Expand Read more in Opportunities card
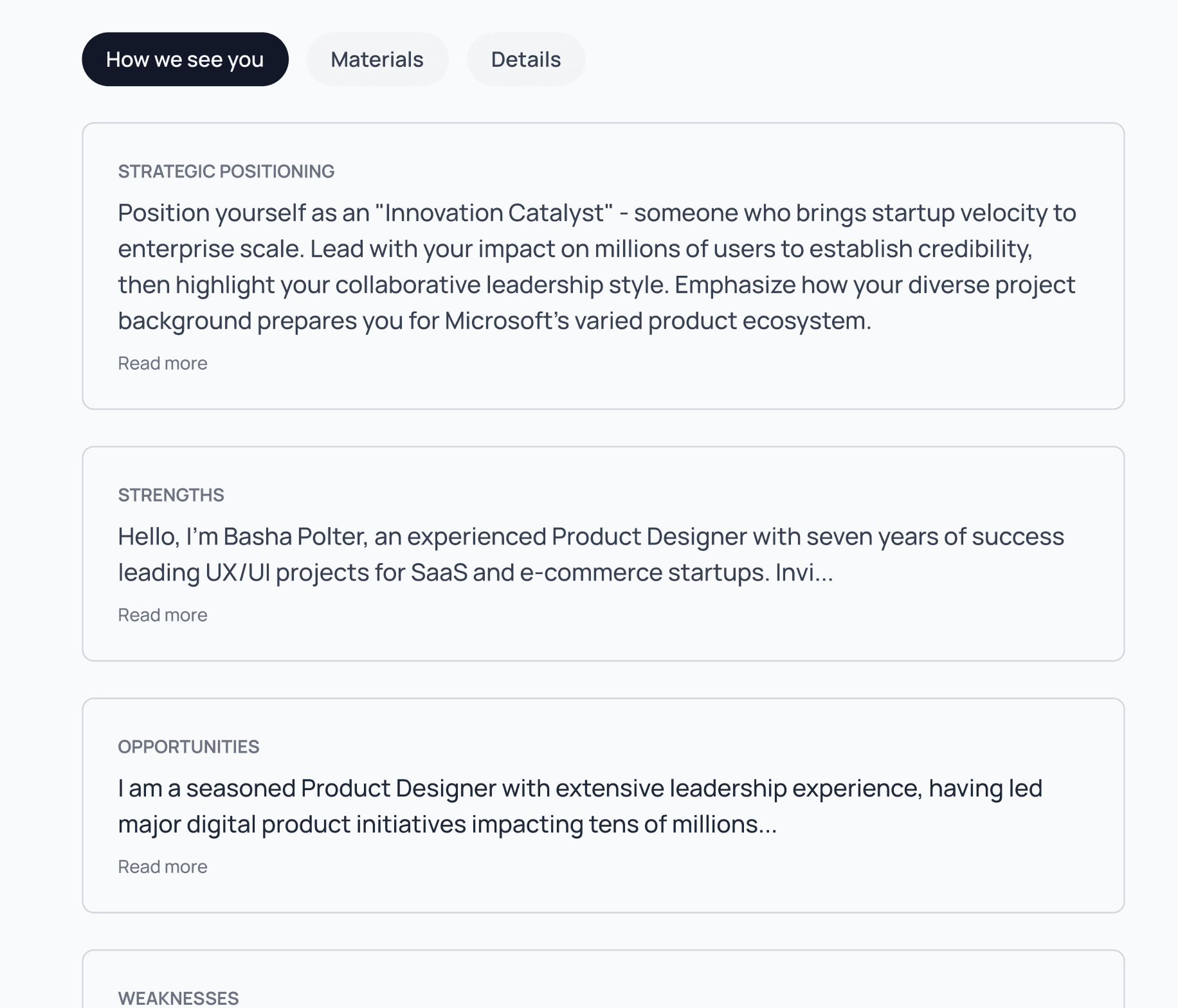This screenshot has width=1178, height=1008. tap(163, 867)
